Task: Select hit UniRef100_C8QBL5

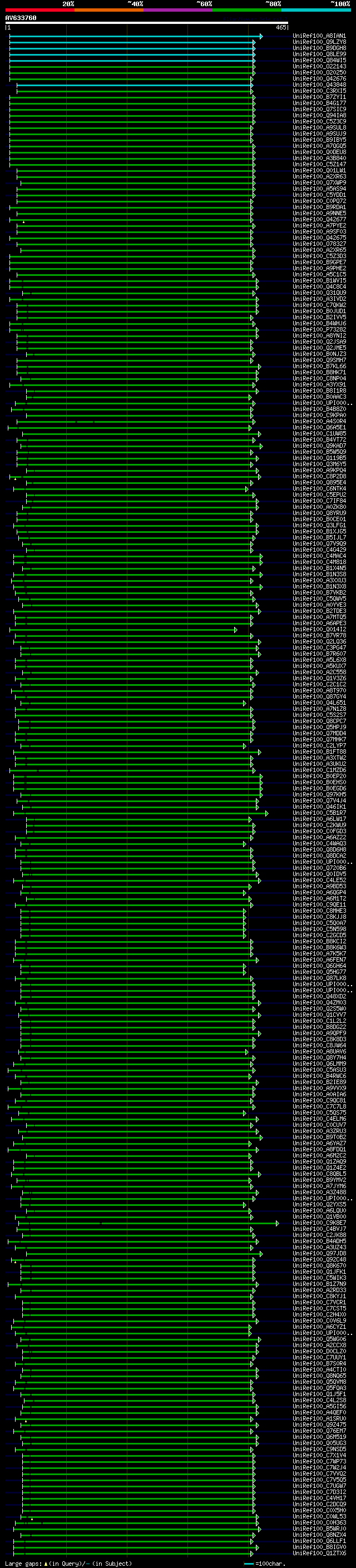Action: (x=319, y=1174)
